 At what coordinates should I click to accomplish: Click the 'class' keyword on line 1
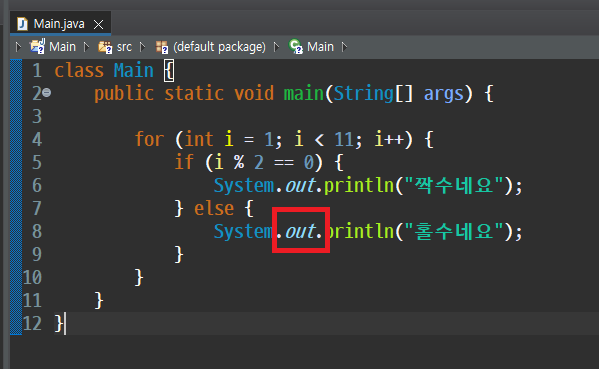[79, 71]
